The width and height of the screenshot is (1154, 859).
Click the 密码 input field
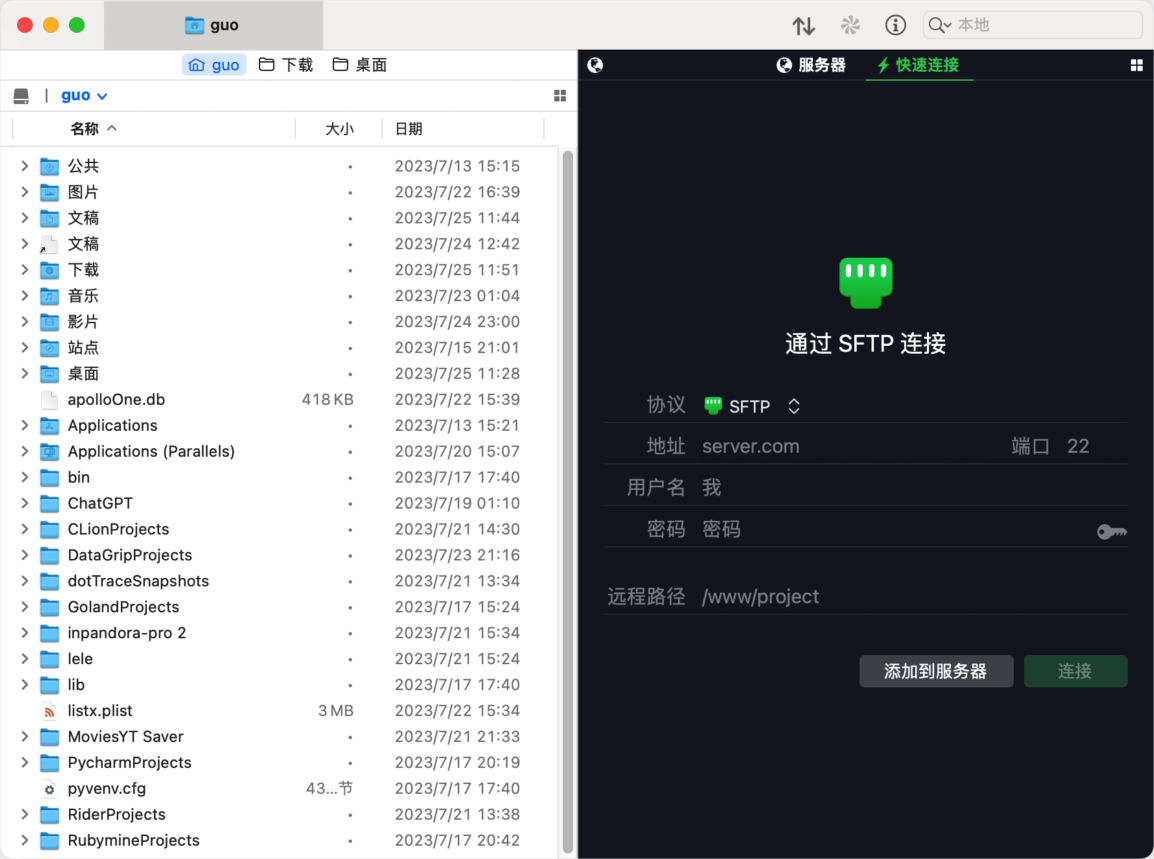[x=894, y=529]
